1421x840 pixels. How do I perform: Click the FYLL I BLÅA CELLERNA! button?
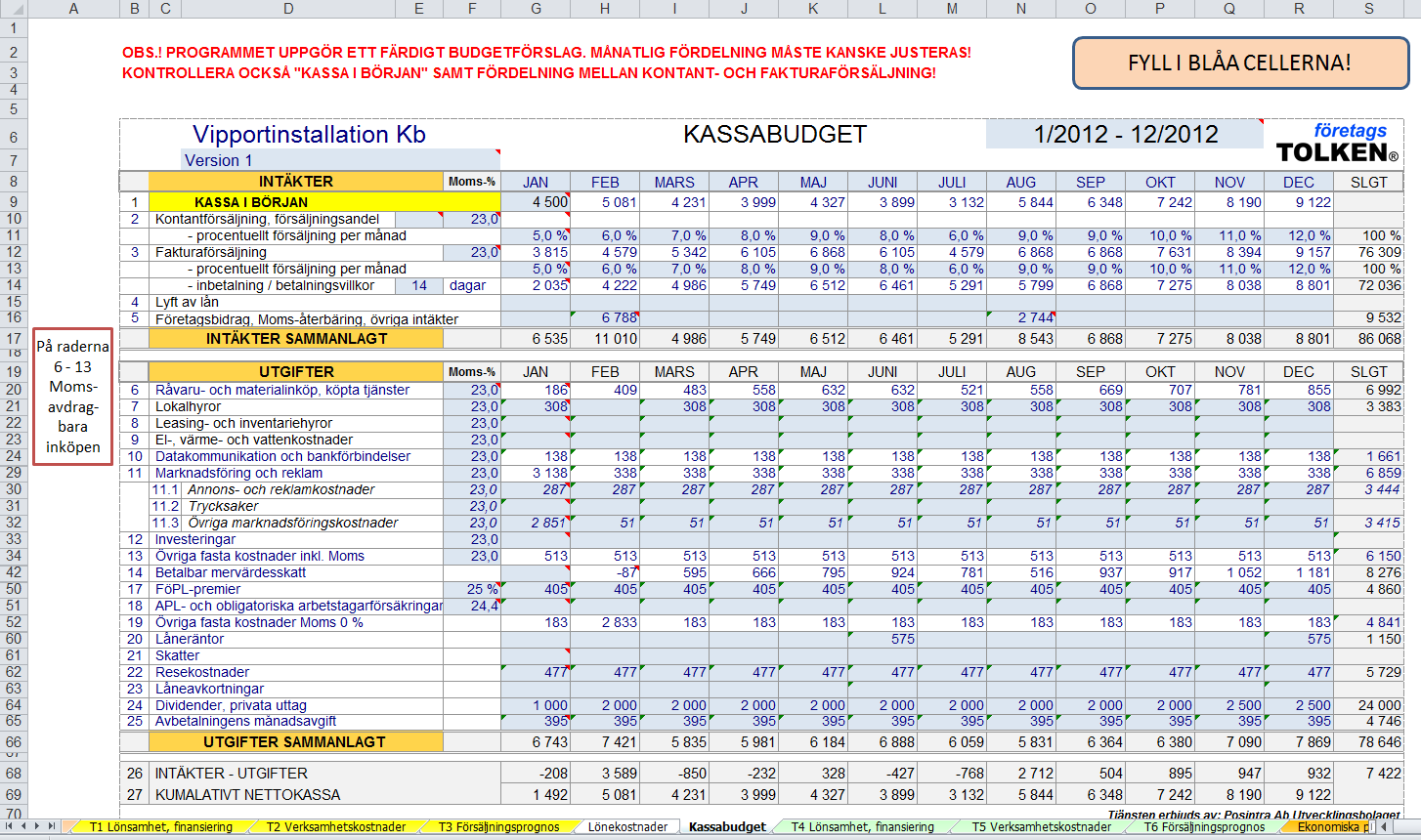point(1239,63)
